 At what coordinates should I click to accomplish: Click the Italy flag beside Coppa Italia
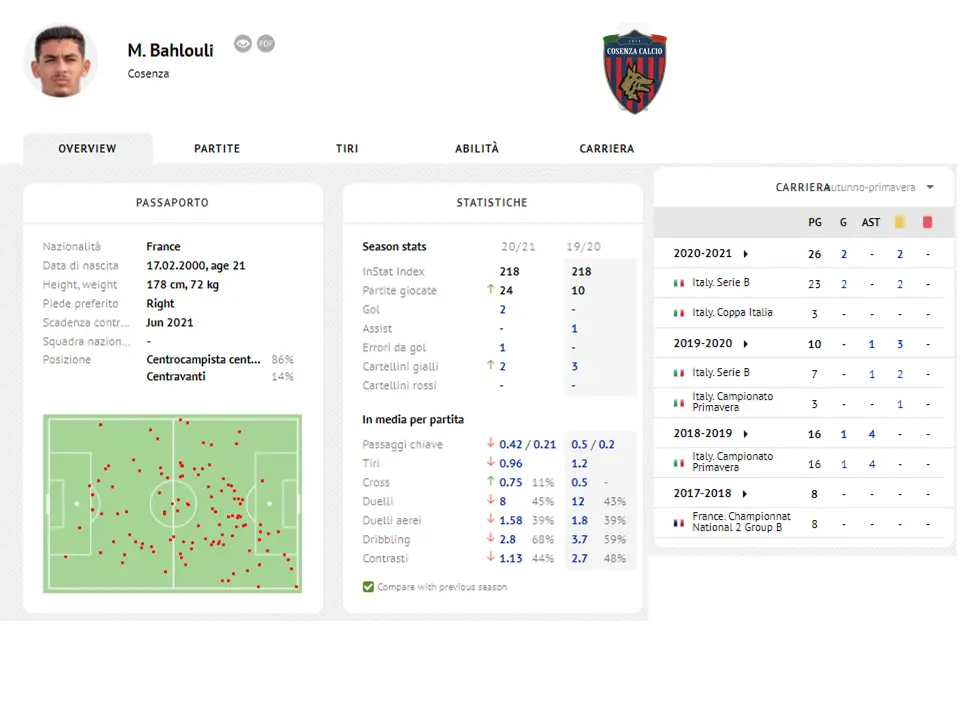click(679, 313)
